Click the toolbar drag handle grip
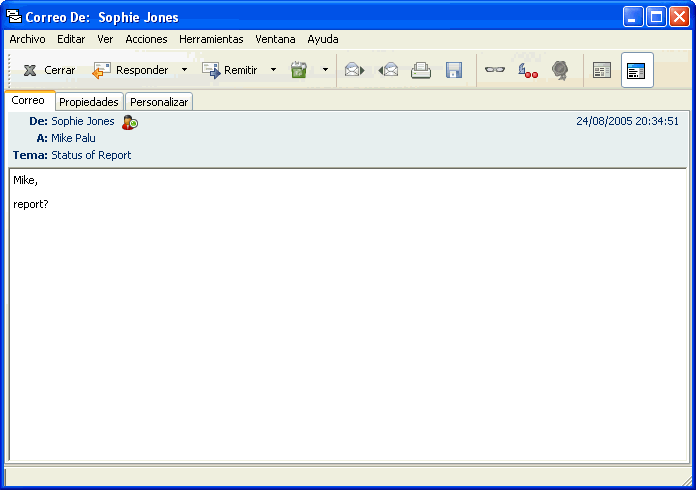The width and height of the screenshot is (696, 490). [9, 70]
